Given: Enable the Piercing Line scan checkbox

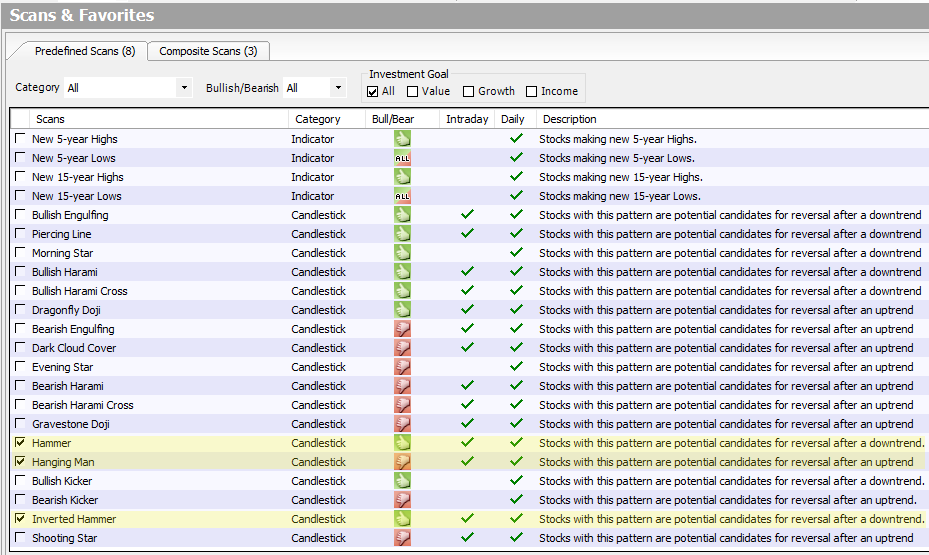Looking at the screenshot, I should tap(21, 234).
